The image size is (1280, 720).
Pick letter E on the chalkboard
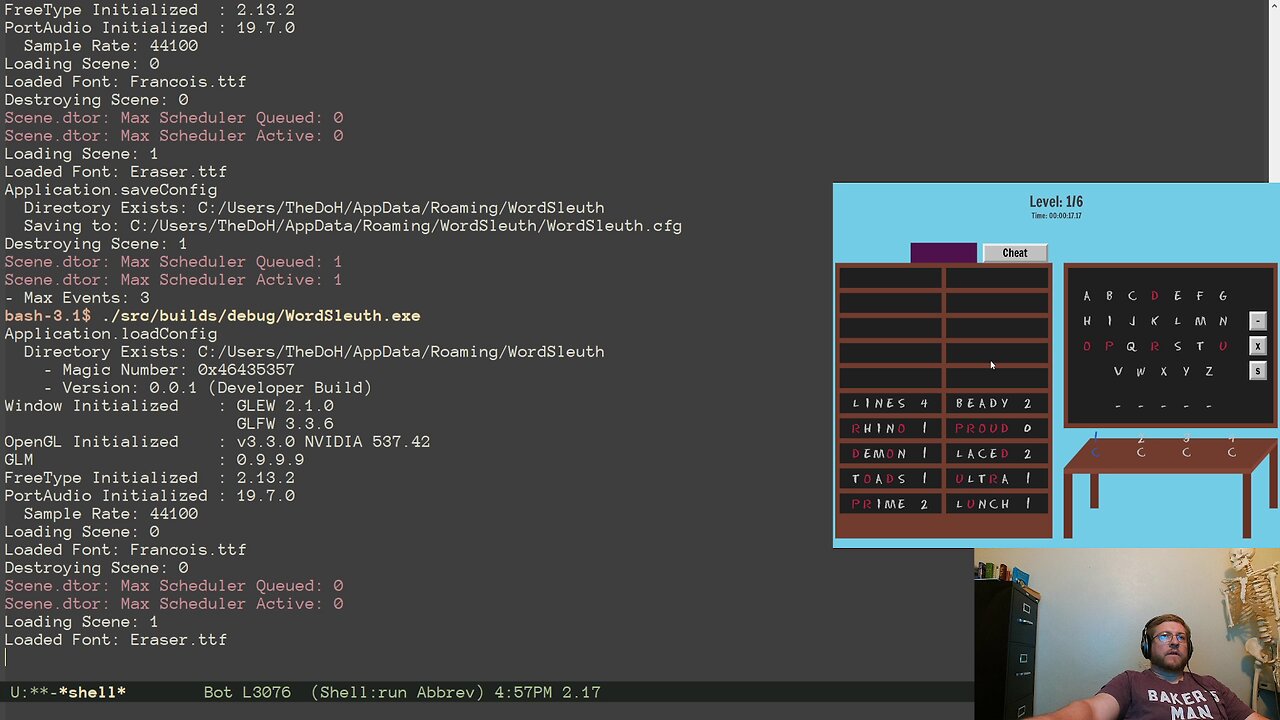coord(1177,296)
